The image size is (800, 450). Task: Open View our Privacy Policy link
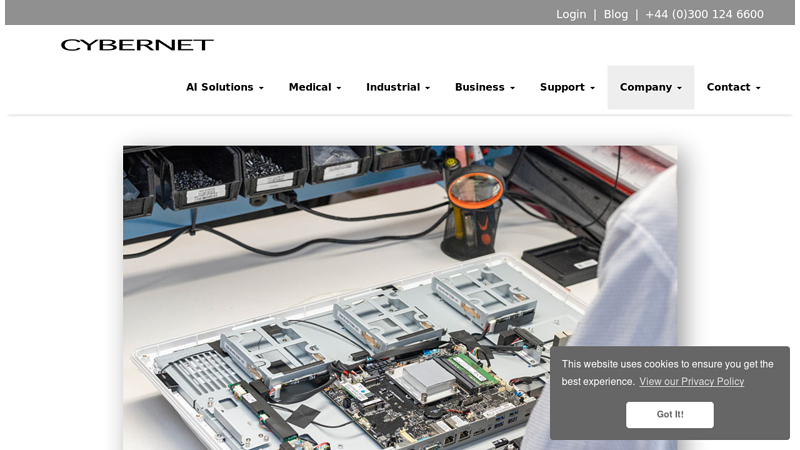click(691, 382)
